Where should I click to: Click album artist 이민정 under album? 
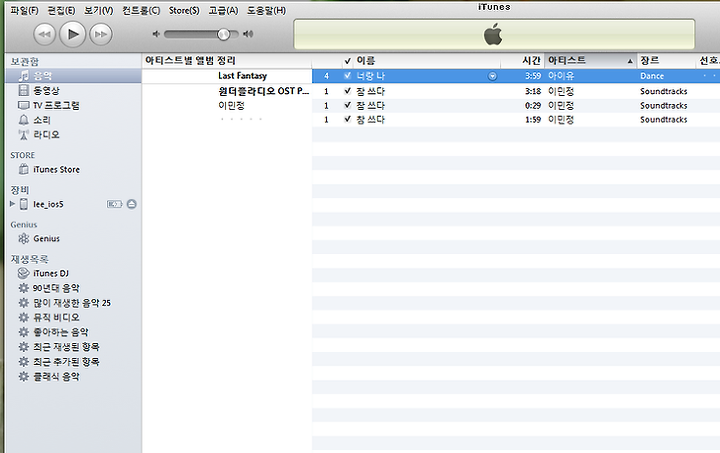pos(231,105)
